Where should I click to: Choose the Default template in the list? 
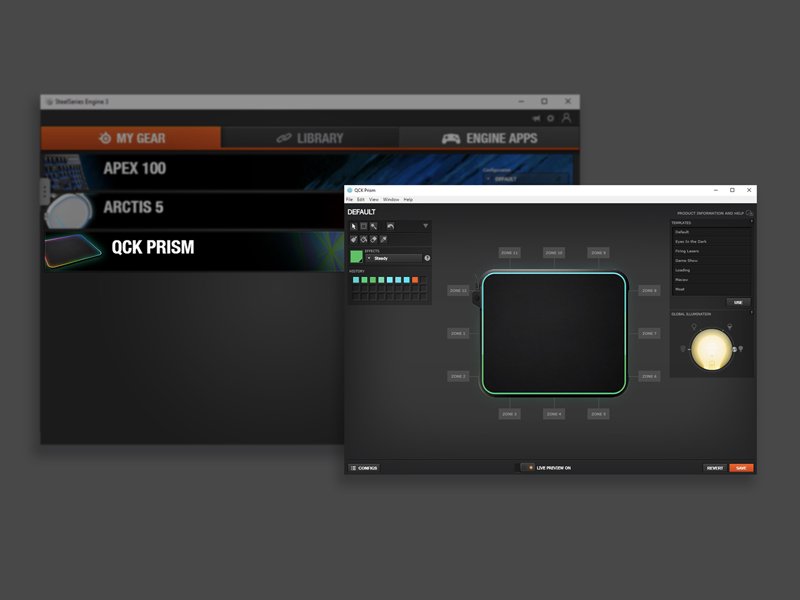coord(711,232)
